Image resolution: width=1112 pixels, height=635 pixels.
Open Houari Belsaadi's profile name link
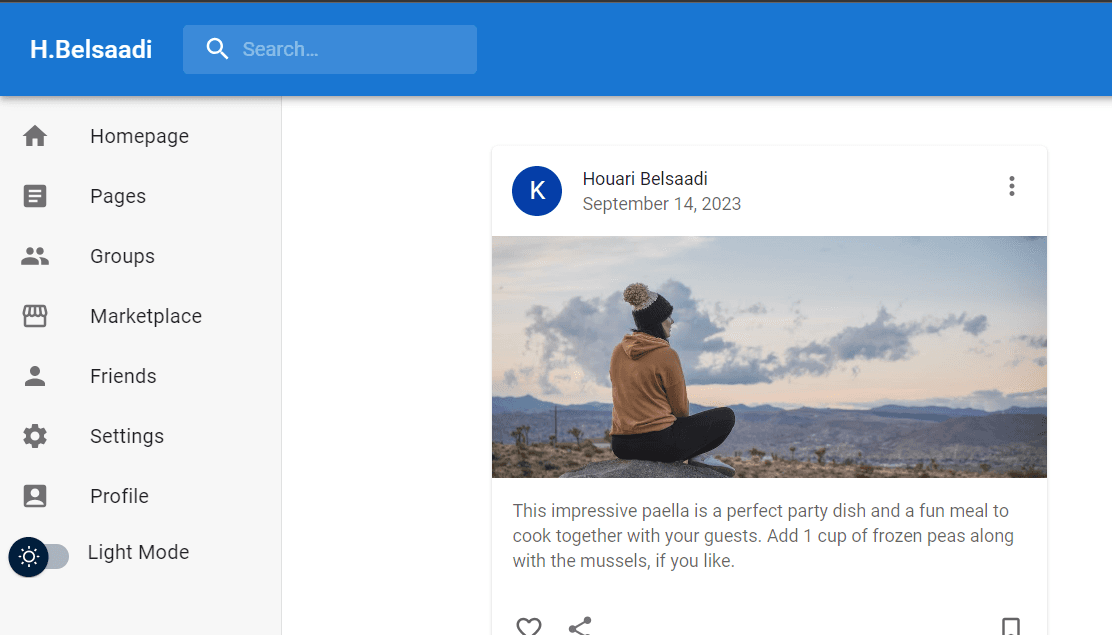644,179
